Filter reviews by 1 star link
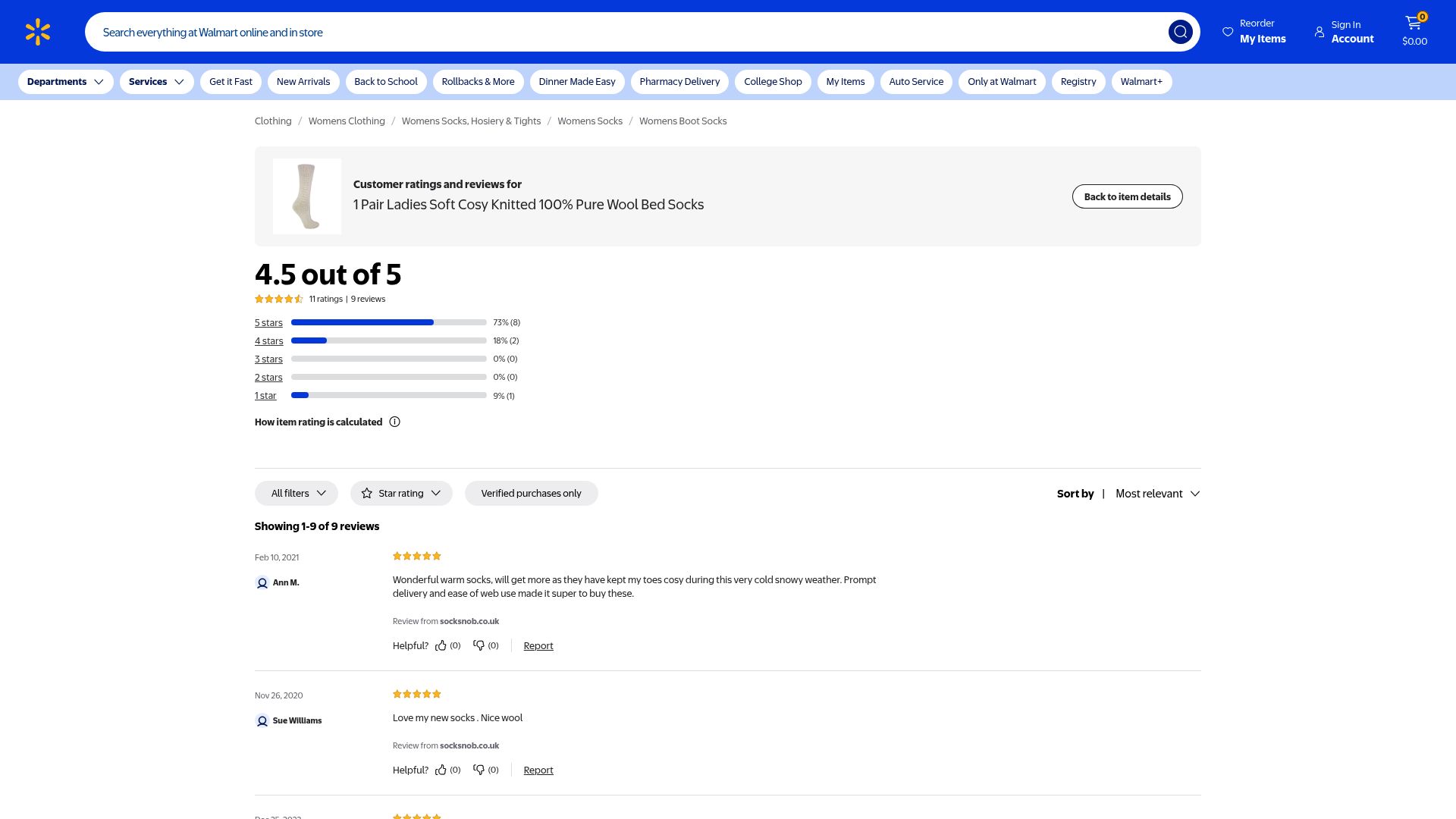Screen dimensions: 1456x819 [265, 396]
